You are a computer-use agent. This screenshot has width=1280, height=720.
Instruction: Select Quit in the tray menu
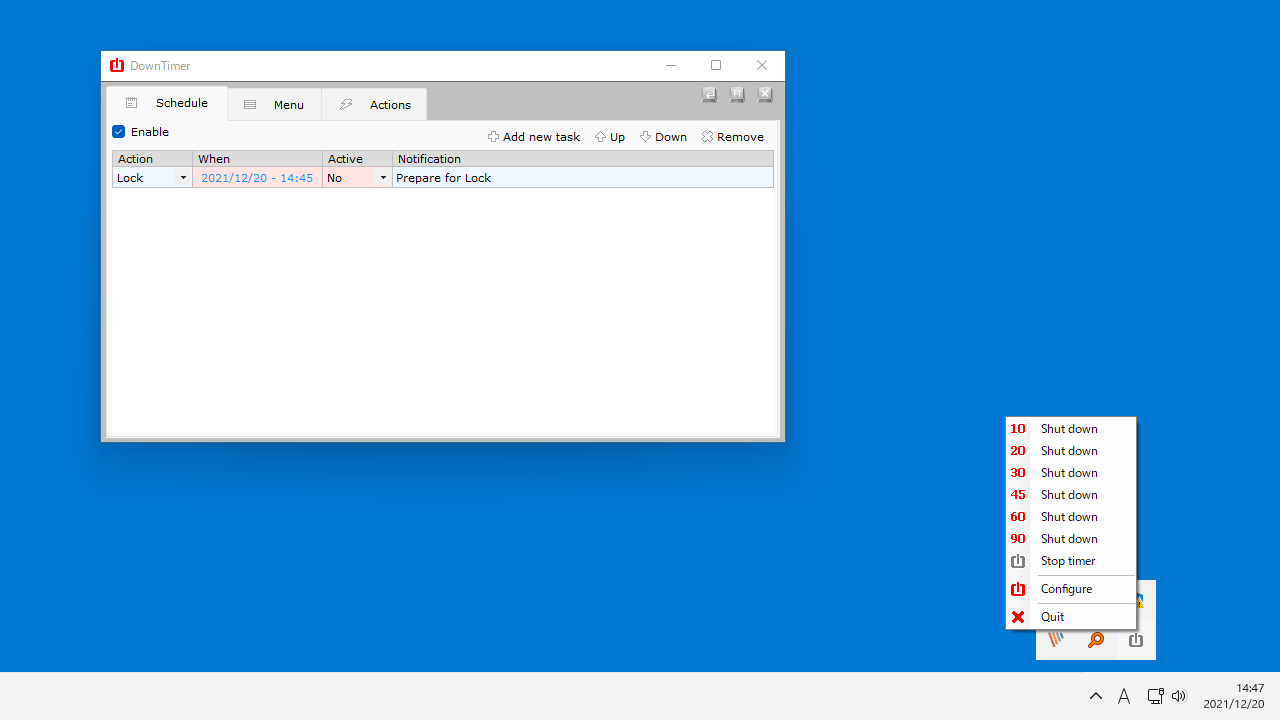coord(1071,617)
